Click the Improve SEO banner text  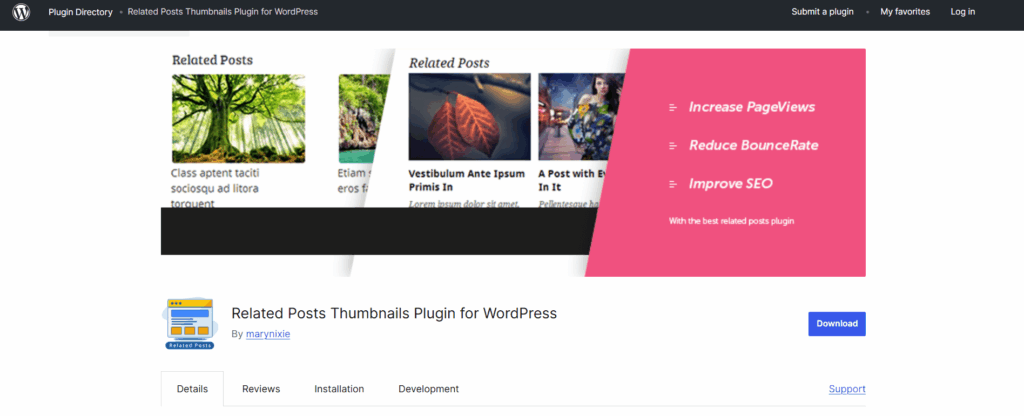tap(730, 184)
